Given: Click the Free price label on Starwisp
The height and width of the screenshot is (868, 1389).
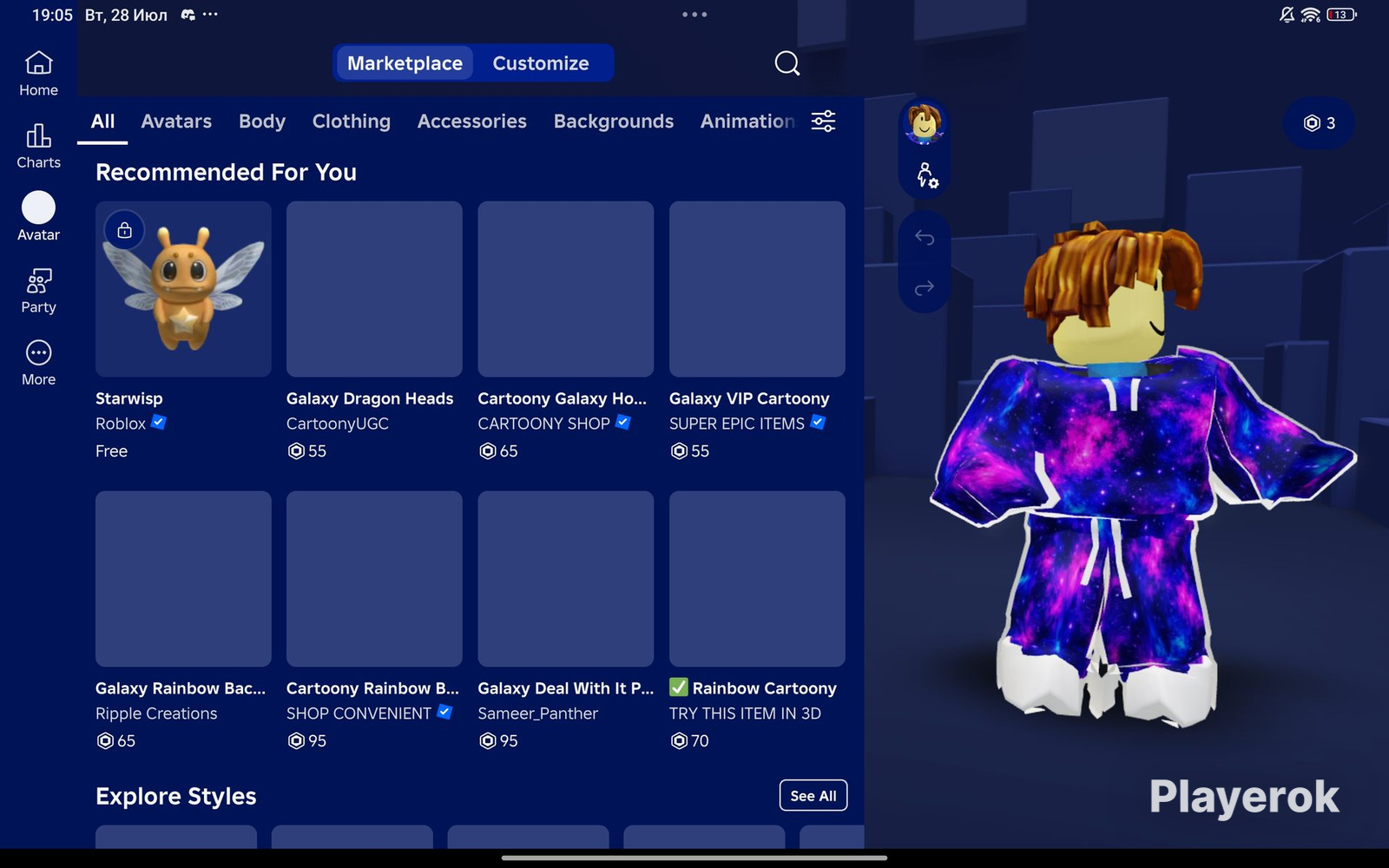Looking at the screenshot, I should (111, 451).
